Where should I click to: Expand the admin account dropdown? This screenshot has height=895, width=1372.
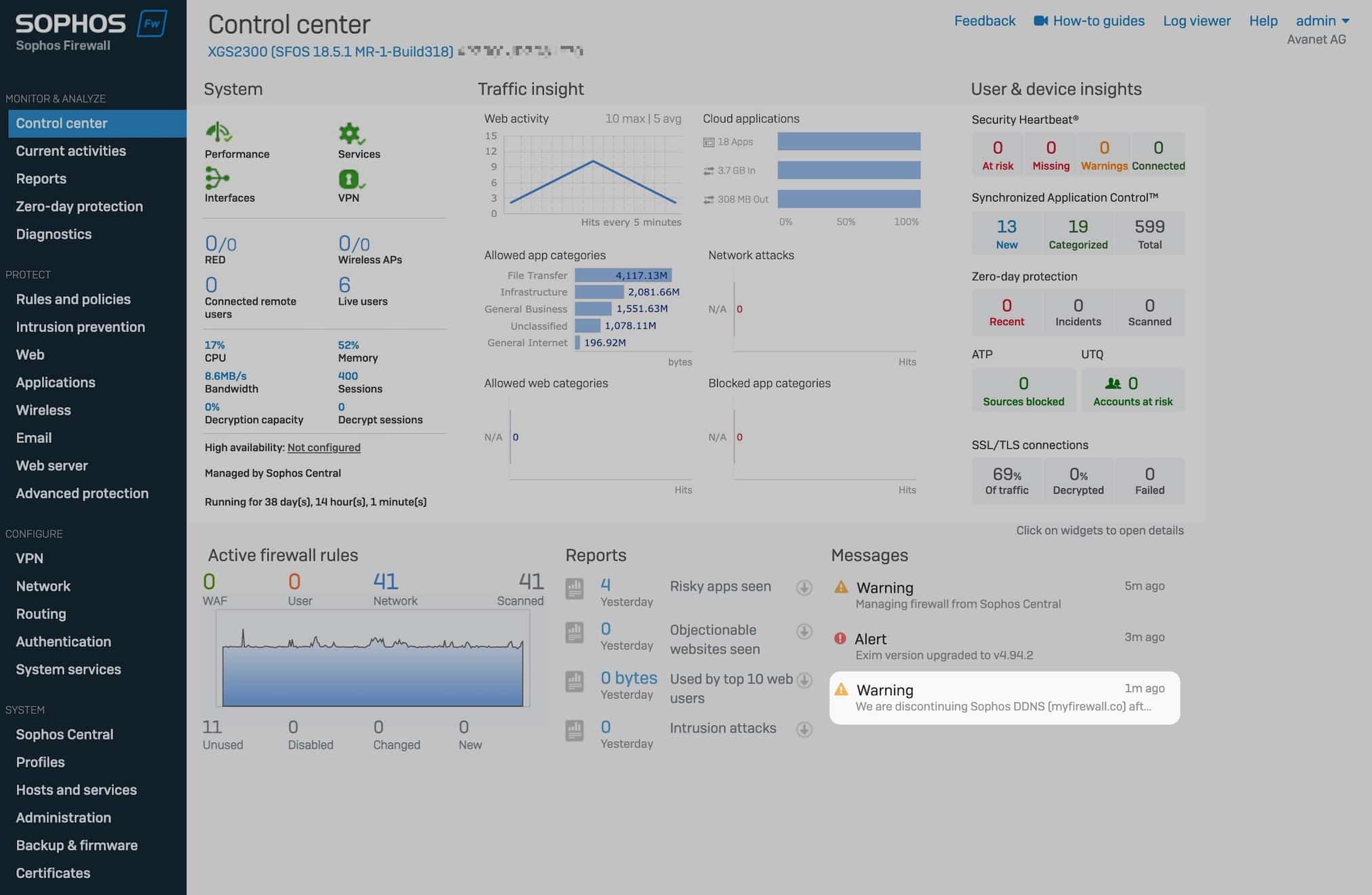[1322, 21]
